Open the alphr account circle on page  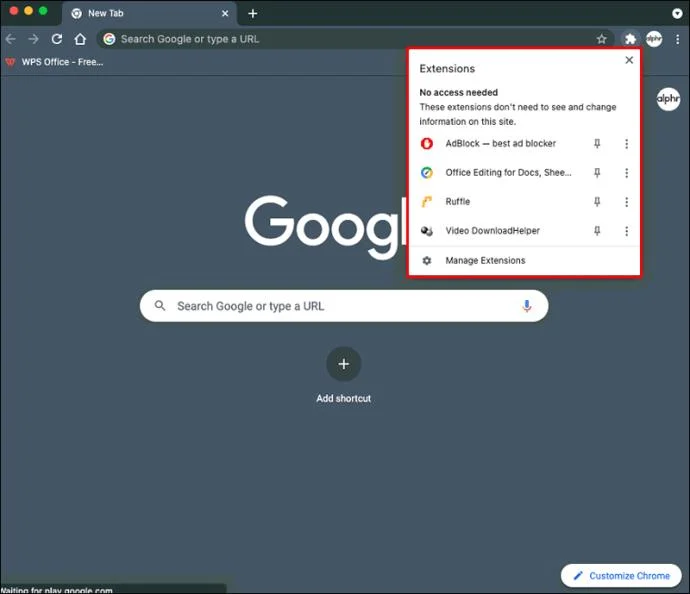tap(668, 99)
